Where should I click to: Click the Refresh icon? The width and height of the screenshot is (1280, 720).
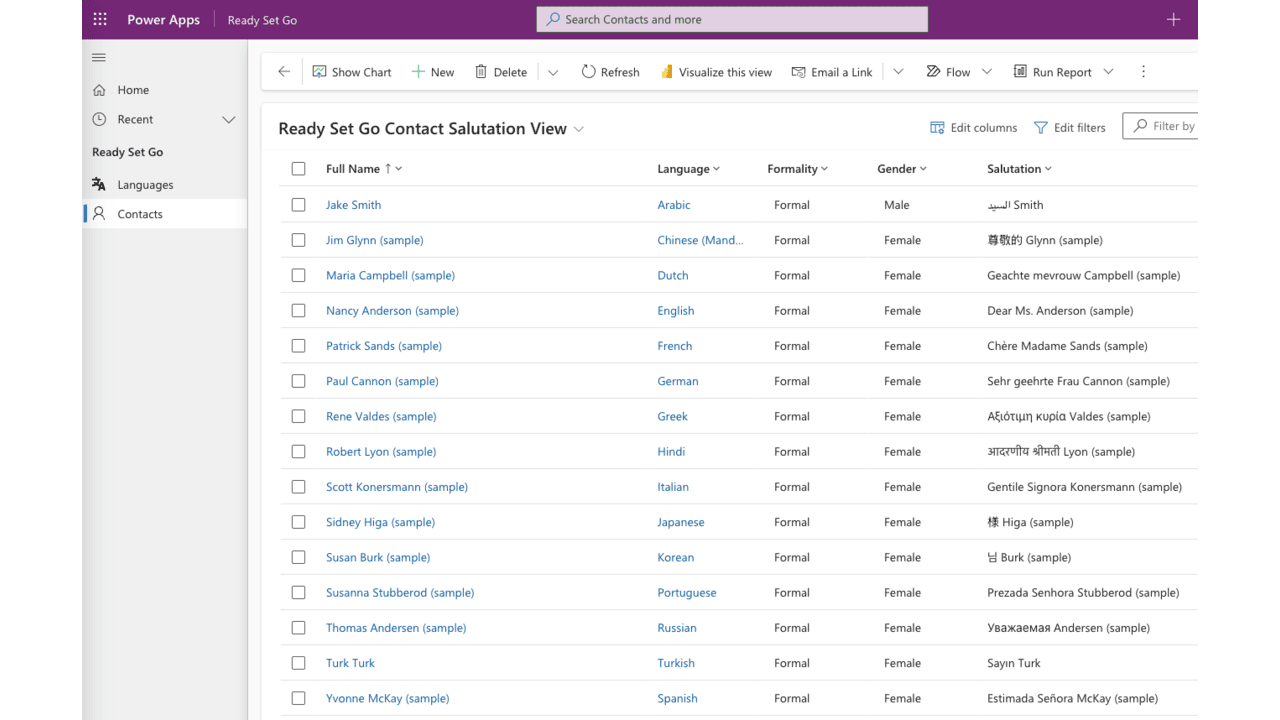[589, 71]
